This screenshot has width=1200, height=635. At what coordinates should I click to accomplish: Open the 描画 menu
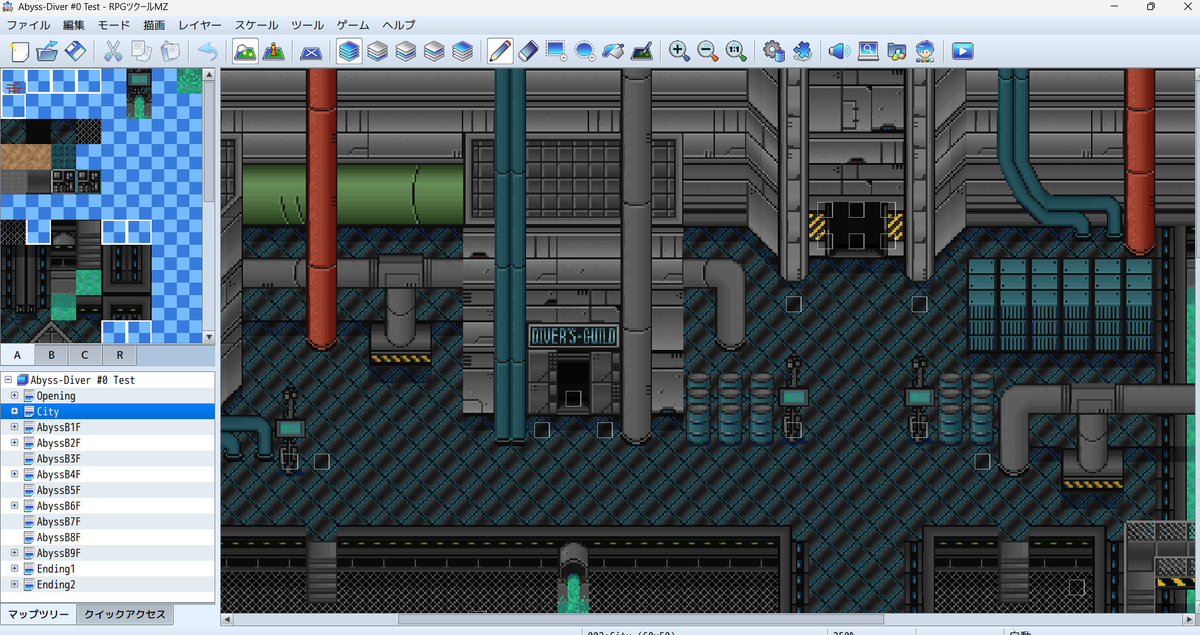pyautogui.click(x=155, y=25)
